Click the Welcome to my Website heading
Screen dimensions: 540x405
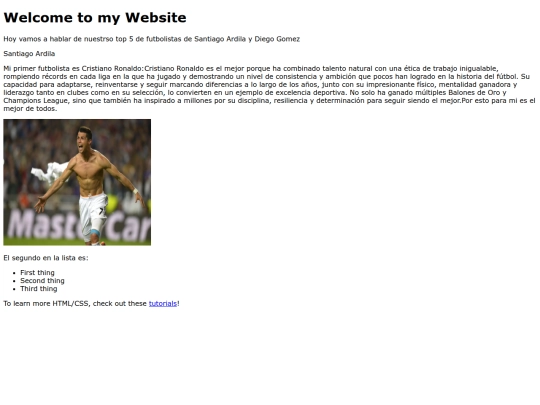pyautogui.click(x=95, y=18)
